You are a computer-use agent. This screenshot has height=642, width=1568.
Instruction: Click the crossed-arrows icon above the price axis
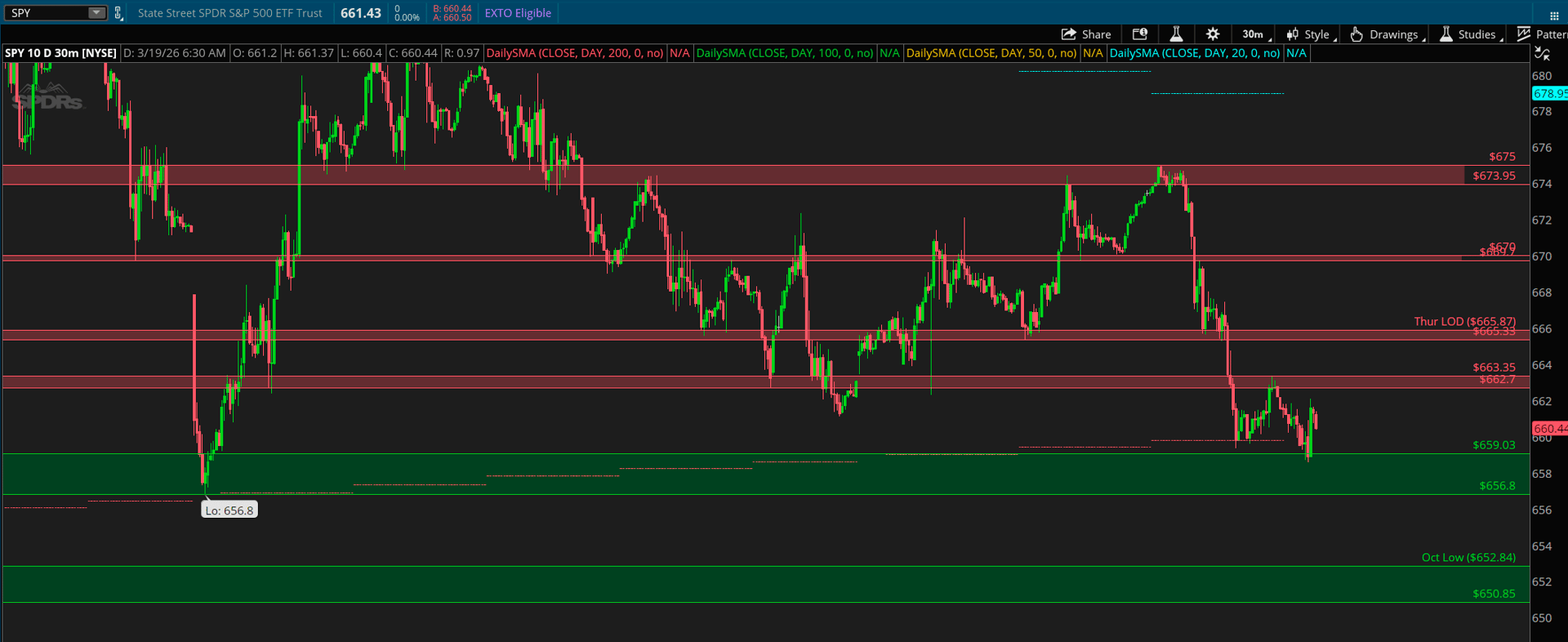click(1542, 53)
